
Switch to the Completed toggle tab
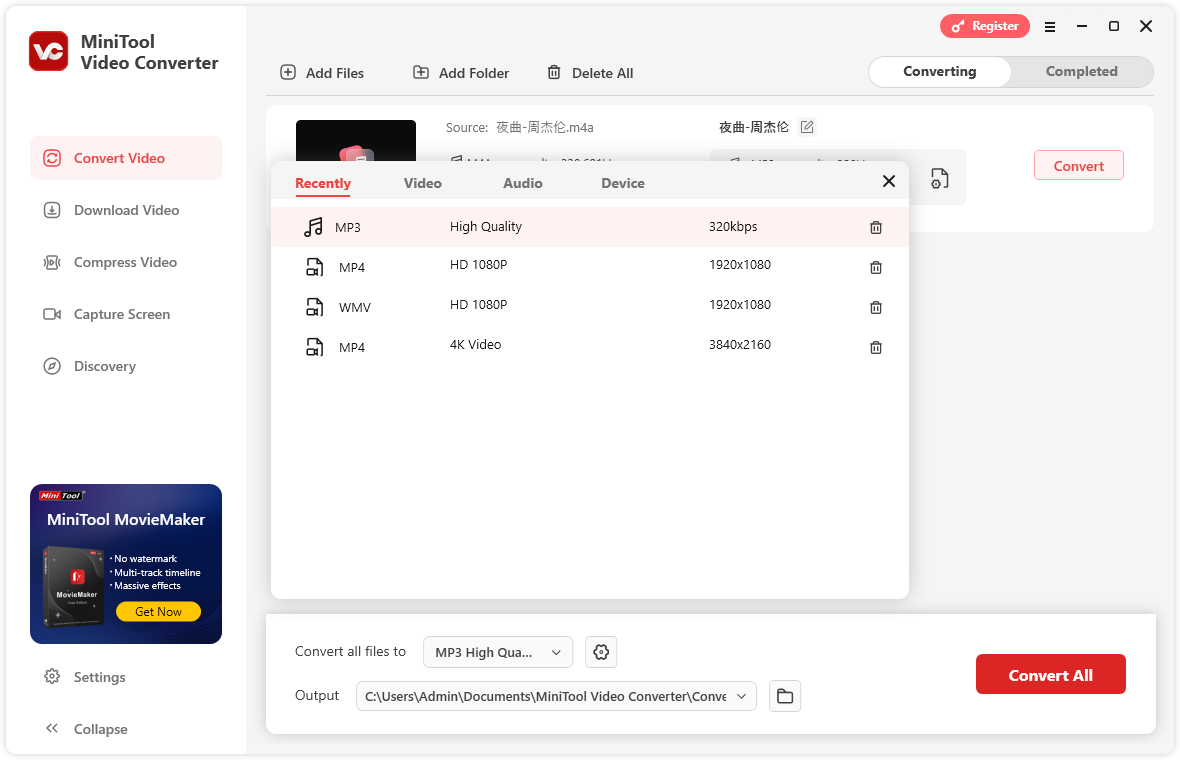1081,72
